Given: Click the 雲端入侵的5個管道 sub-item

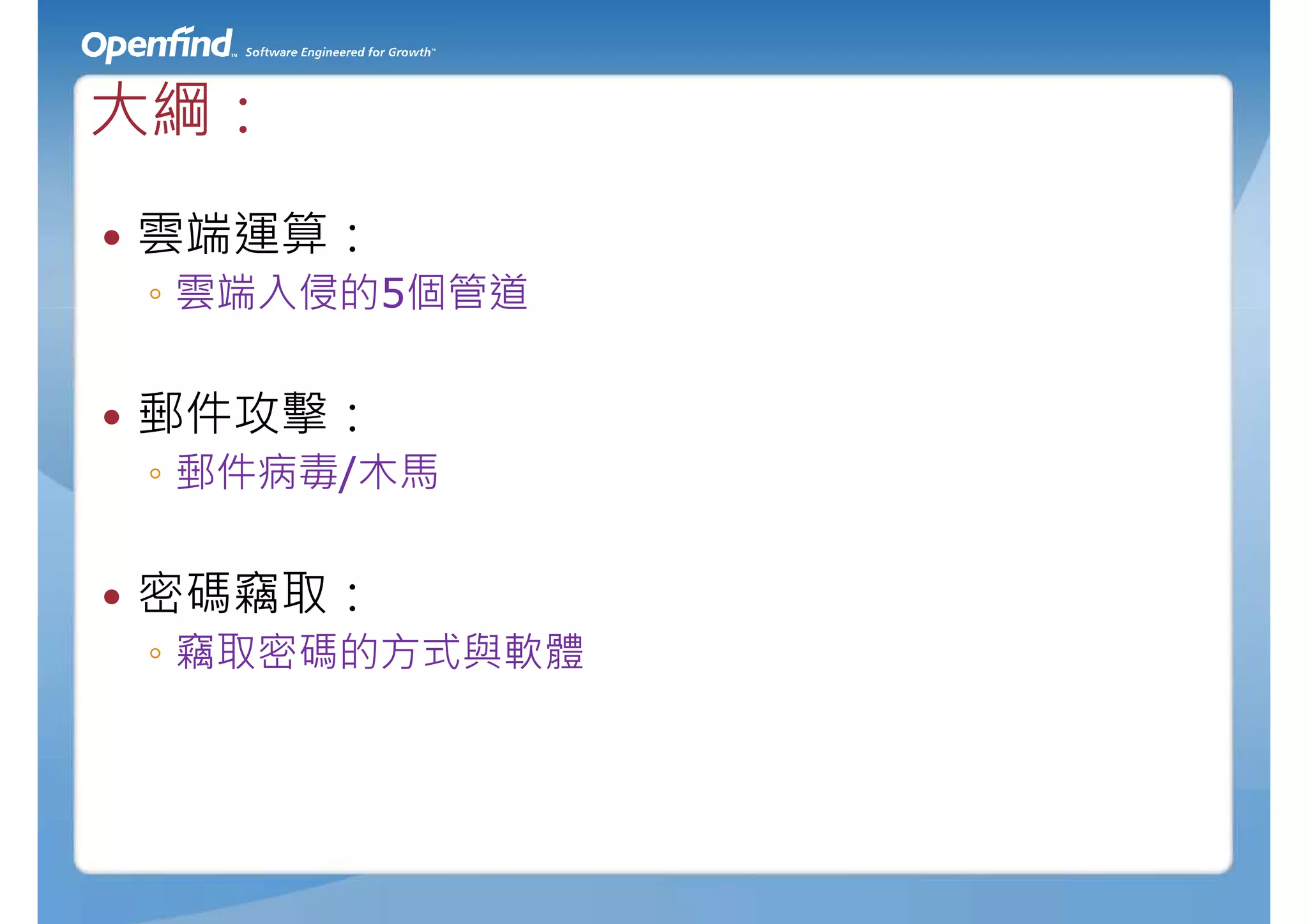Looking at the screenshot, I should 351,292.
